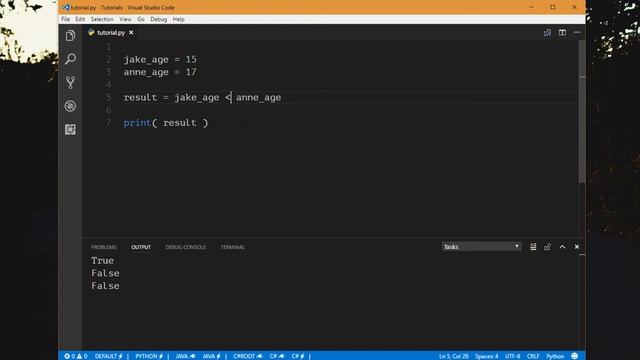Image resolution: width=640 pixels, height=360 pixels.
Task: Click errors and warnings count in status bar
Action: [x=76, y=356]
